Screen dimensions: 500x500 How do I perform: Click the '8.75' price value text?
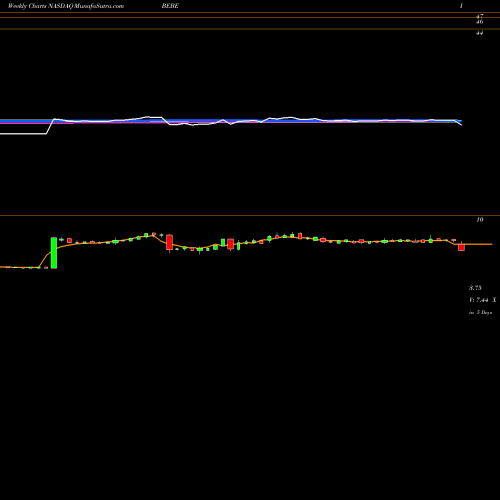[475, 288]
